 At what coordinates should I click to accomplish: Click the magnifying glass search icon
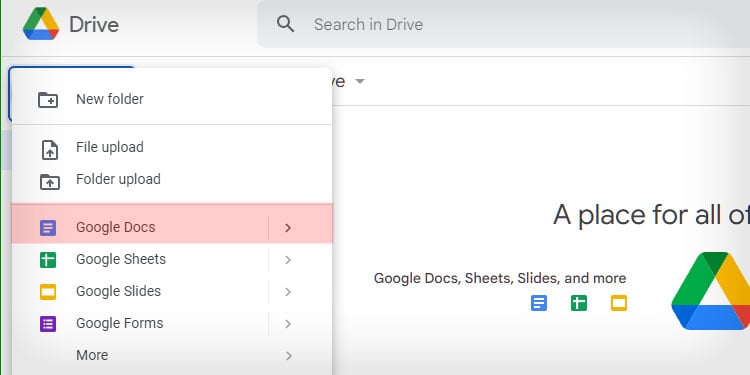286,23
